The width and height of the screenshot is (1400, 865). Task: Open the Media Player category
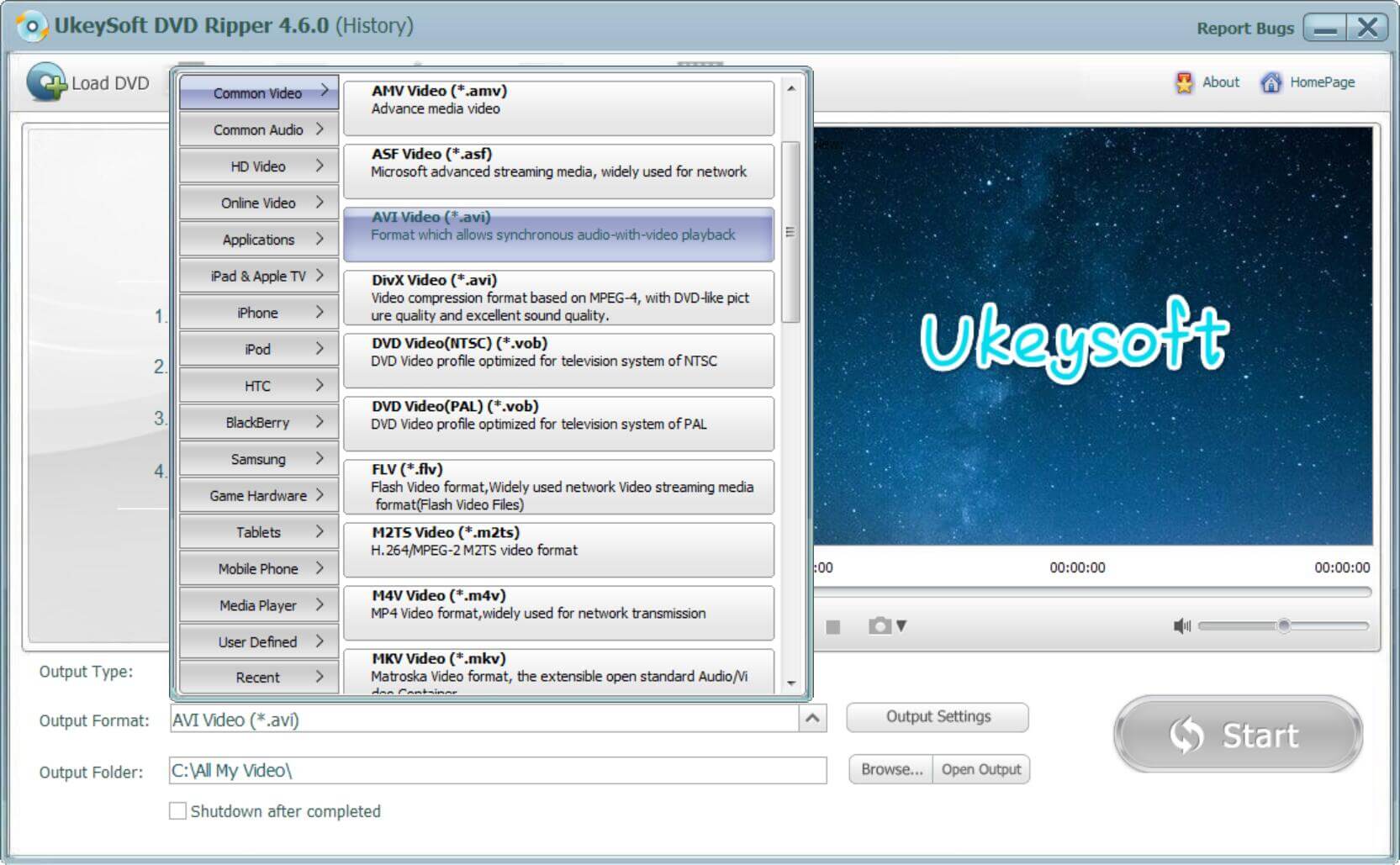(x=259, y=605)
